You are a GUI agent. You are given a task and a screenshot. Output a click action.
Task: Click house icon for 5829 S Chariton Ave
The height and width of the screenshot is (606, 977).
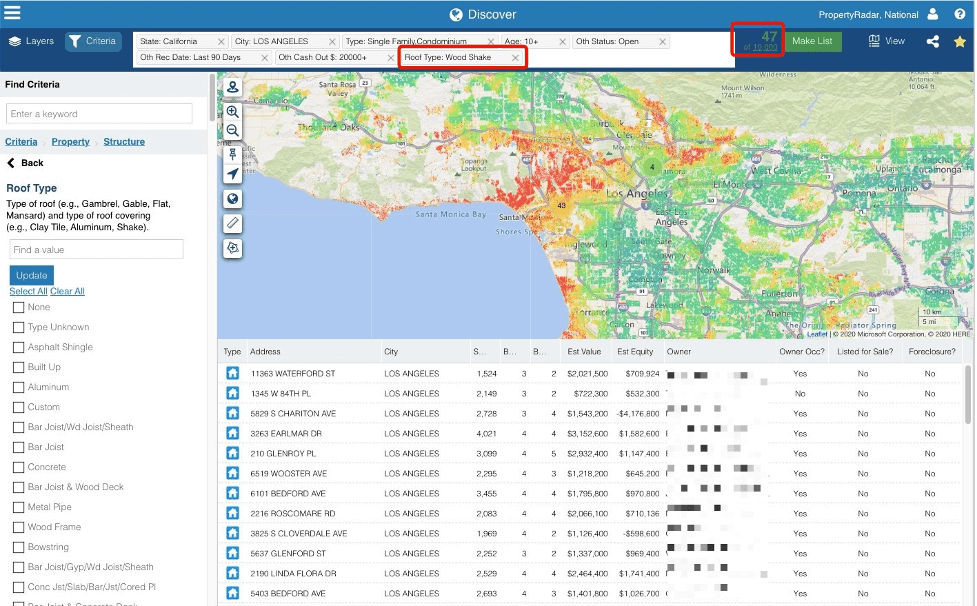pyautogui.click(x=232, y=413)
